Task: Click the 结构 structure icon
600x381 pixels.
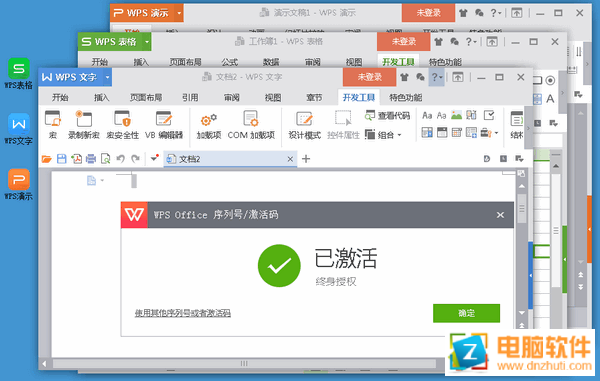Action: [x=517, y=124]
